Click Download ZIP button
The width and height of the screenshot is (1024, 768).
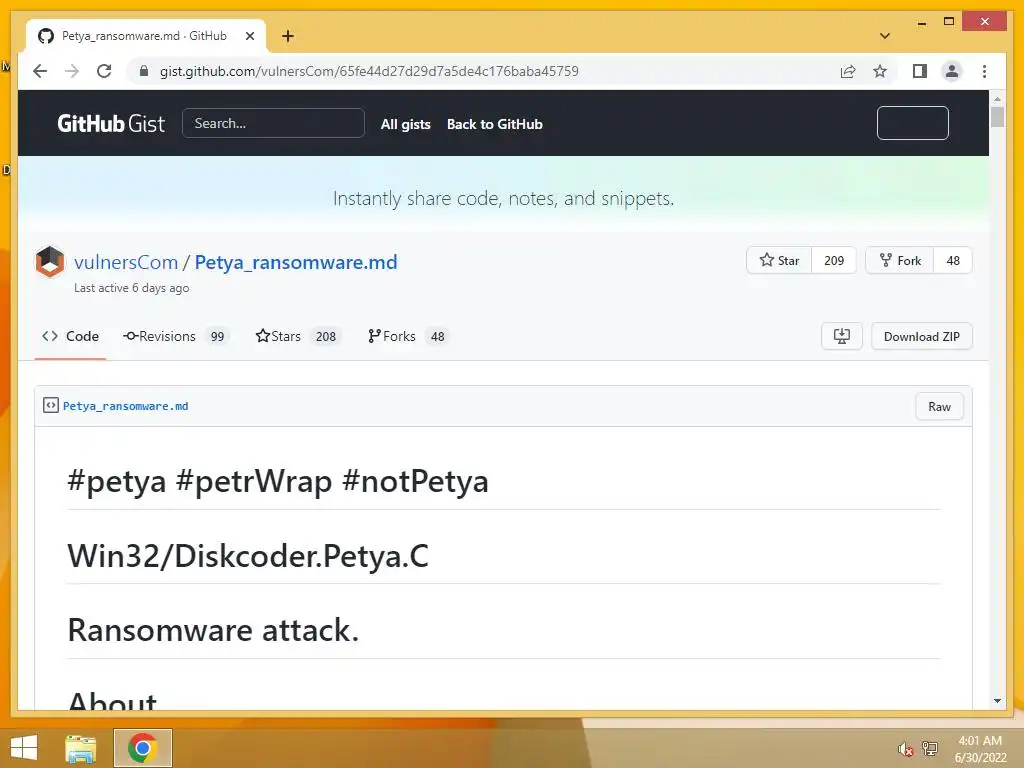pyautogui.click(x=921, y=336)
